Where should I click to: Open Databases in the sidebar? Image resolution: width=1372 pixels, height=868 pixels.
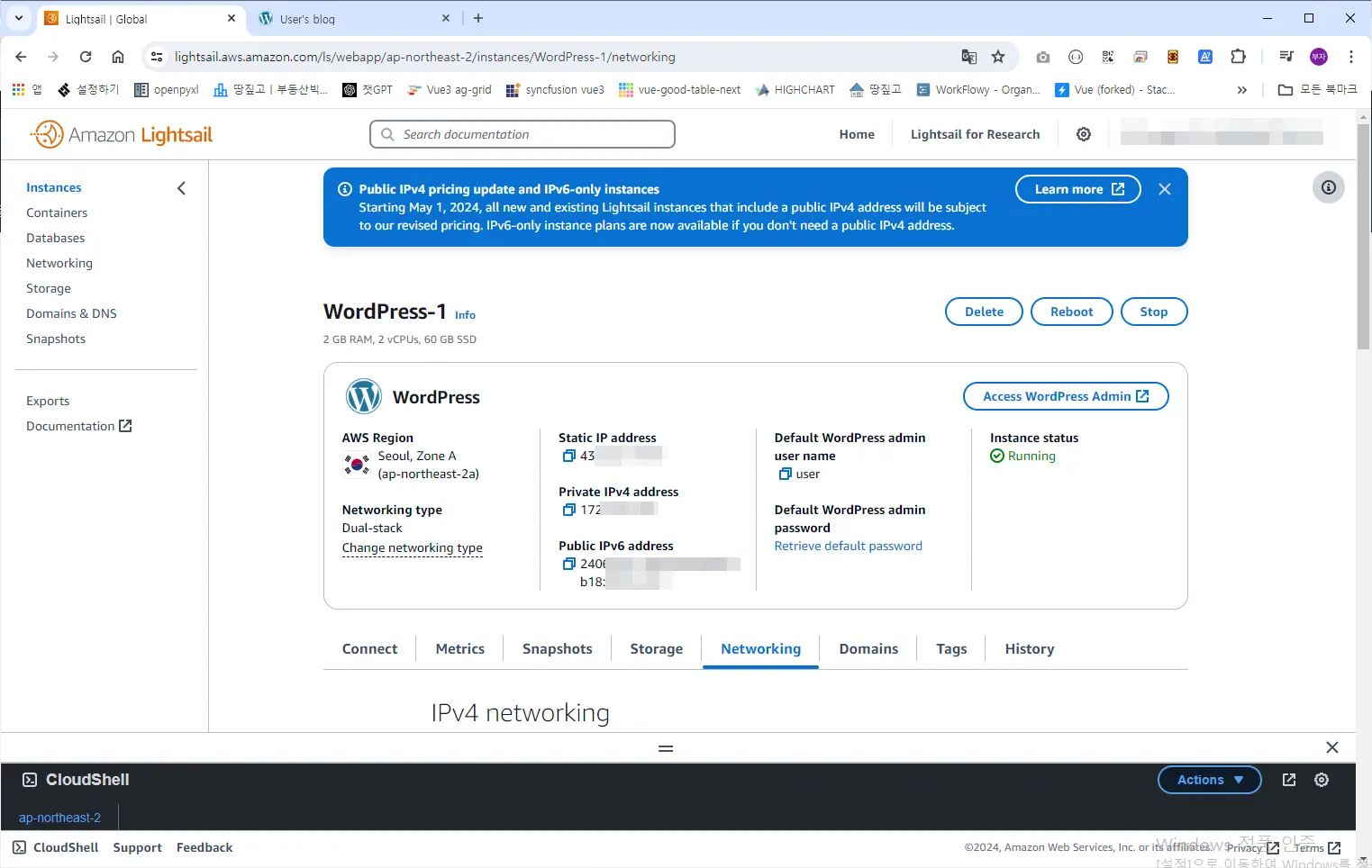pos(56,238)
